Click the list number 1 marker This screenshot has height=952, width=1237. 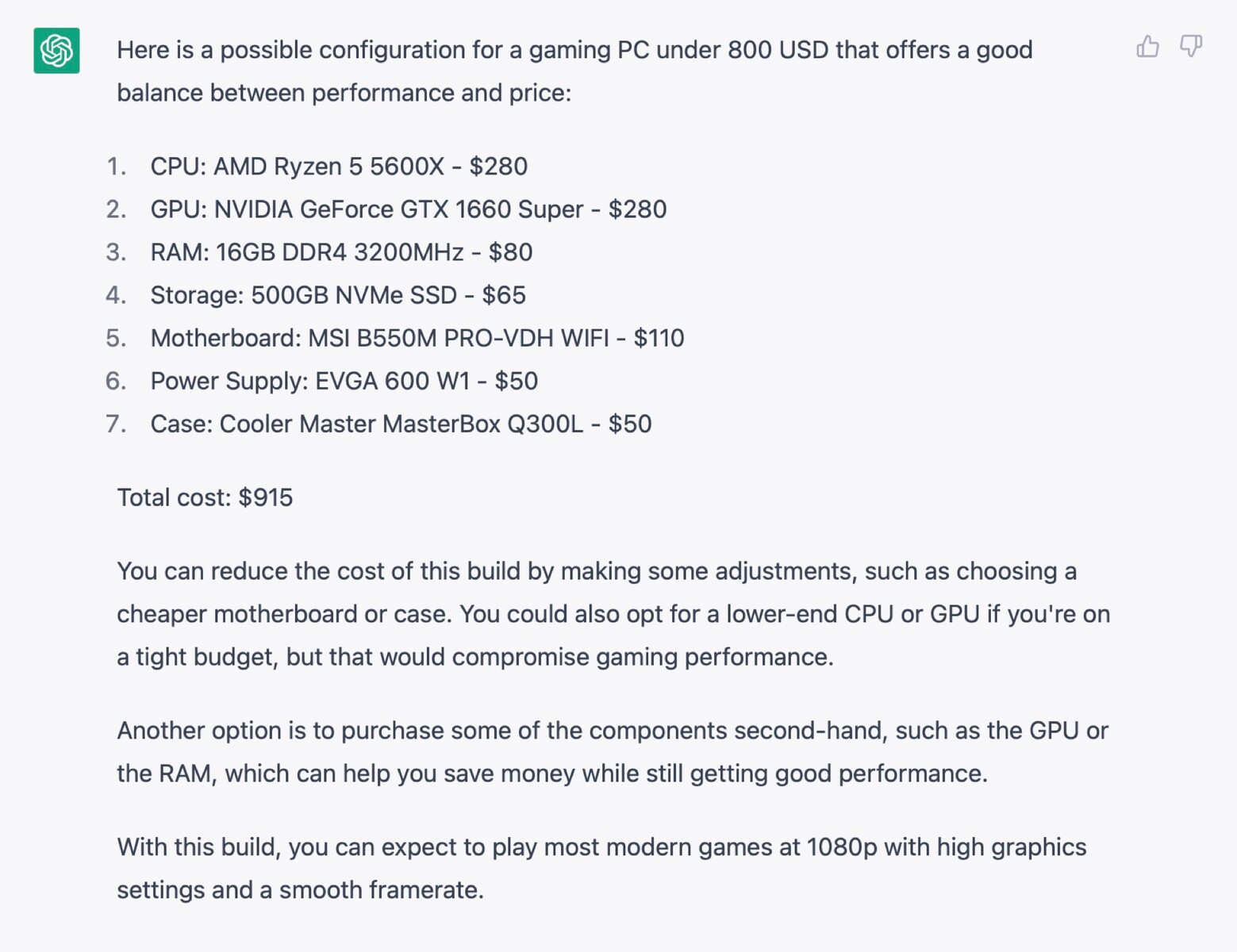[116, 167]
